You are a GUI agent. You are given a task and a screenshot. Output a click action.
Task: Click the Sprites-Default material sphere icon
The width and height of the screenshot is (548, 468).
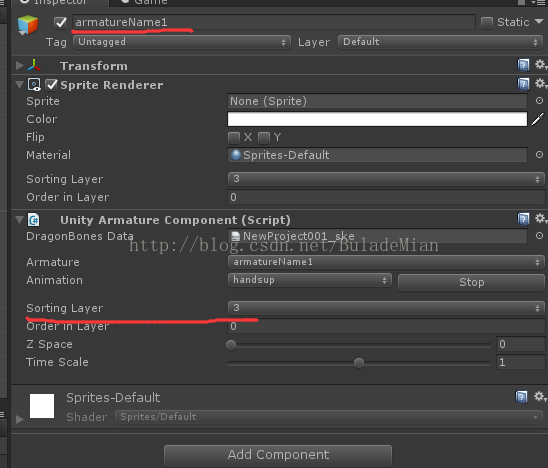pyautogui.click(x=236, y=154)
